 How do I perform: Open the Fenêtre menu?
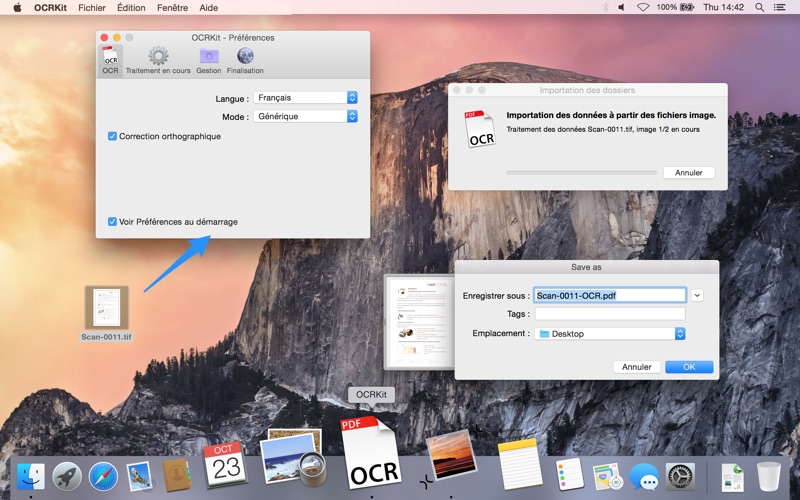(172, 8)
